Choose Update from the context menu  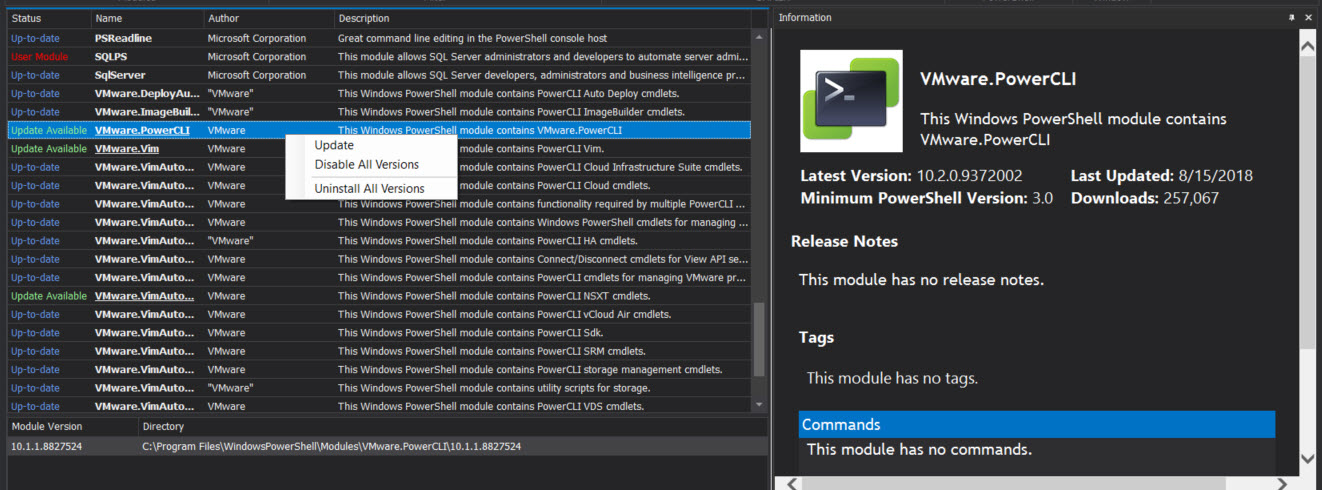pos(334,146)
